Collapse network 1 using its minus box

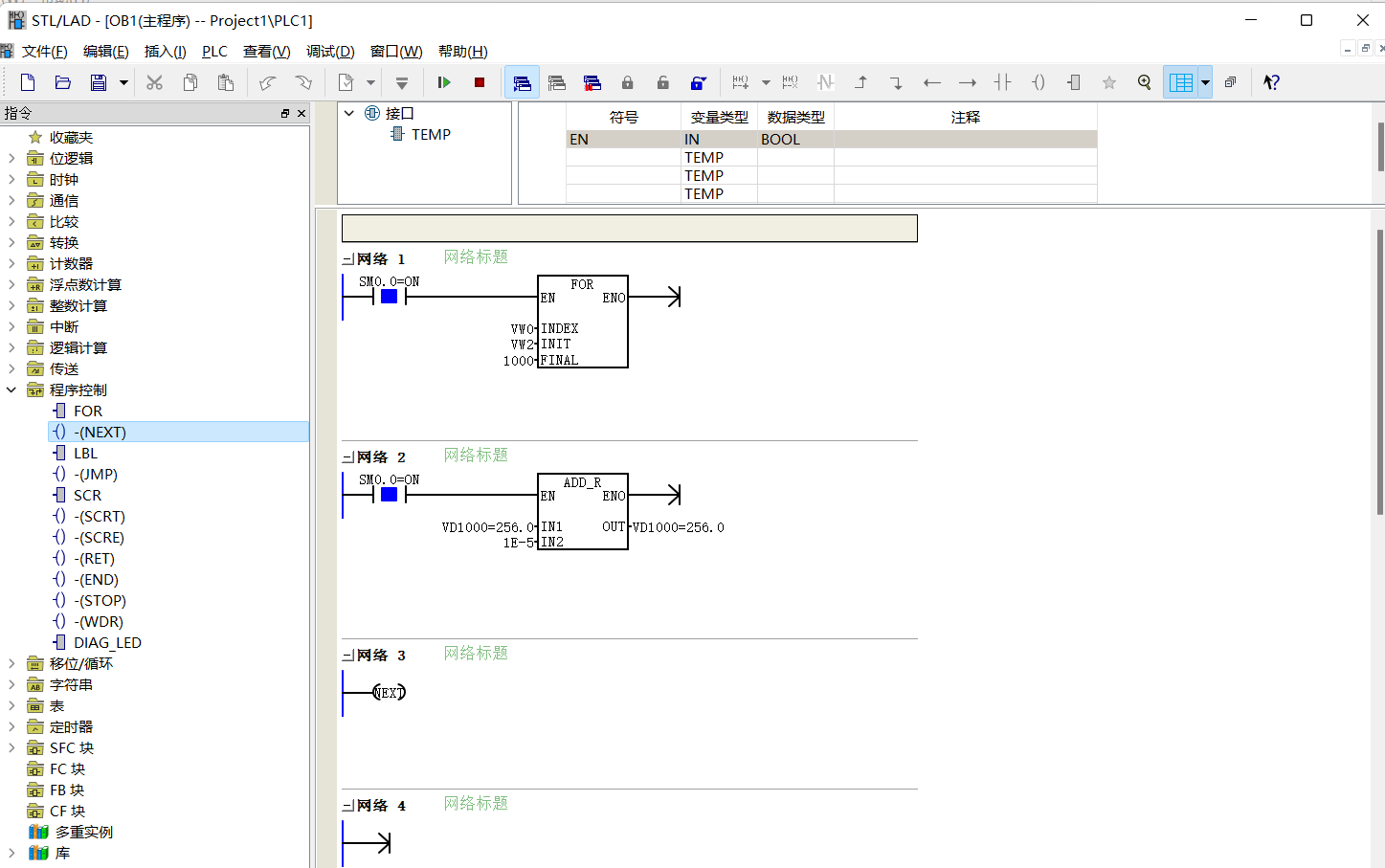[348, 259]
